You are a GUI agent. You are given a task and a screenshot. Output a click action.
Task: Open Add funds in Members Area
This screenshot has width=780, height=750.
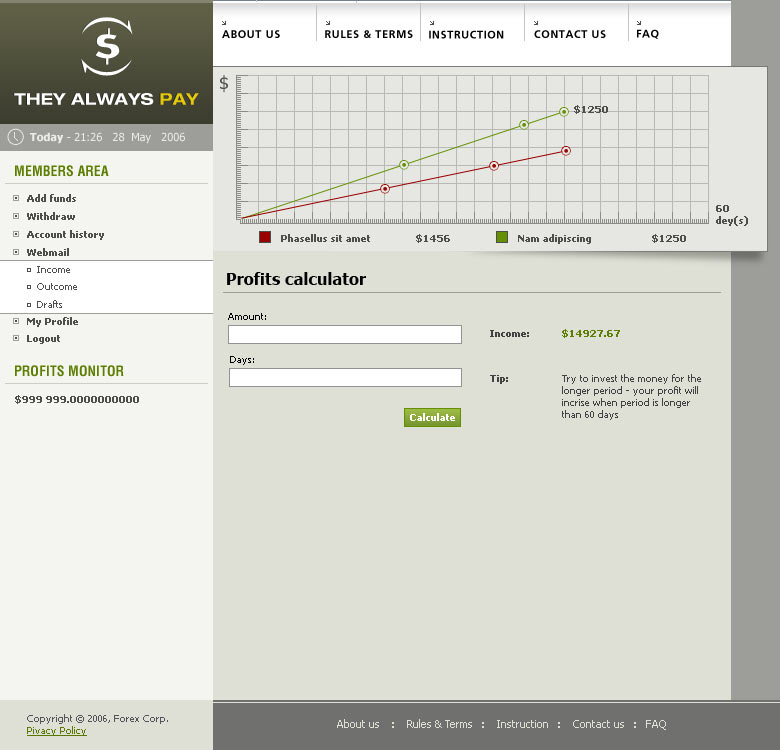51,198
